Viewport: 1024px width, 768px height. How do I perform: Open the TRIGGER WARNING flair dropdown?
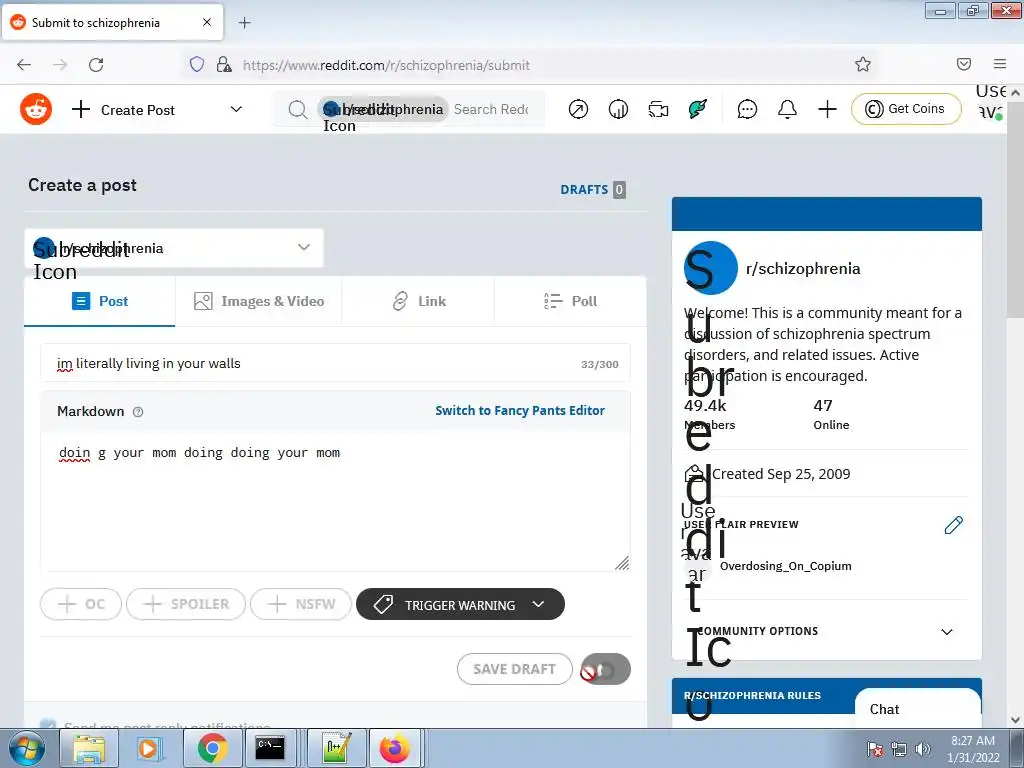[460, 604]
